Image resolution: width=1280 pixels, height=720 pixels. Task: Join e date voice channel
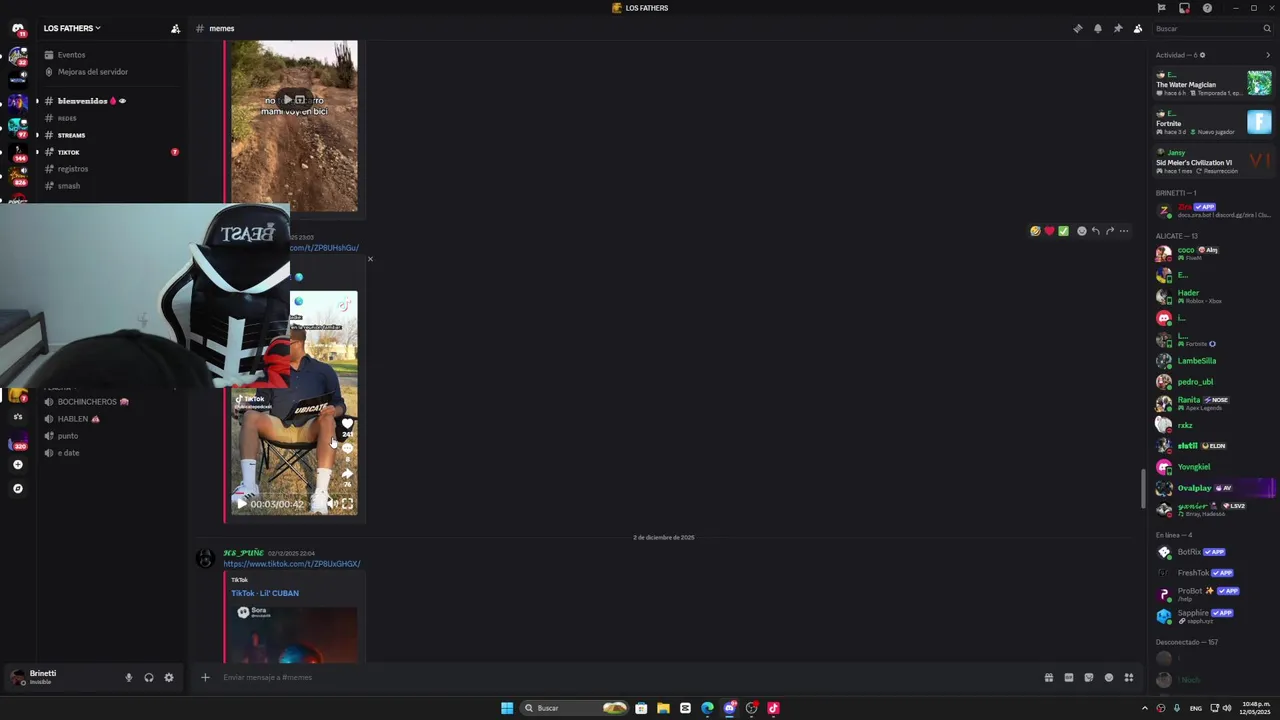click(x=110, y=453)
